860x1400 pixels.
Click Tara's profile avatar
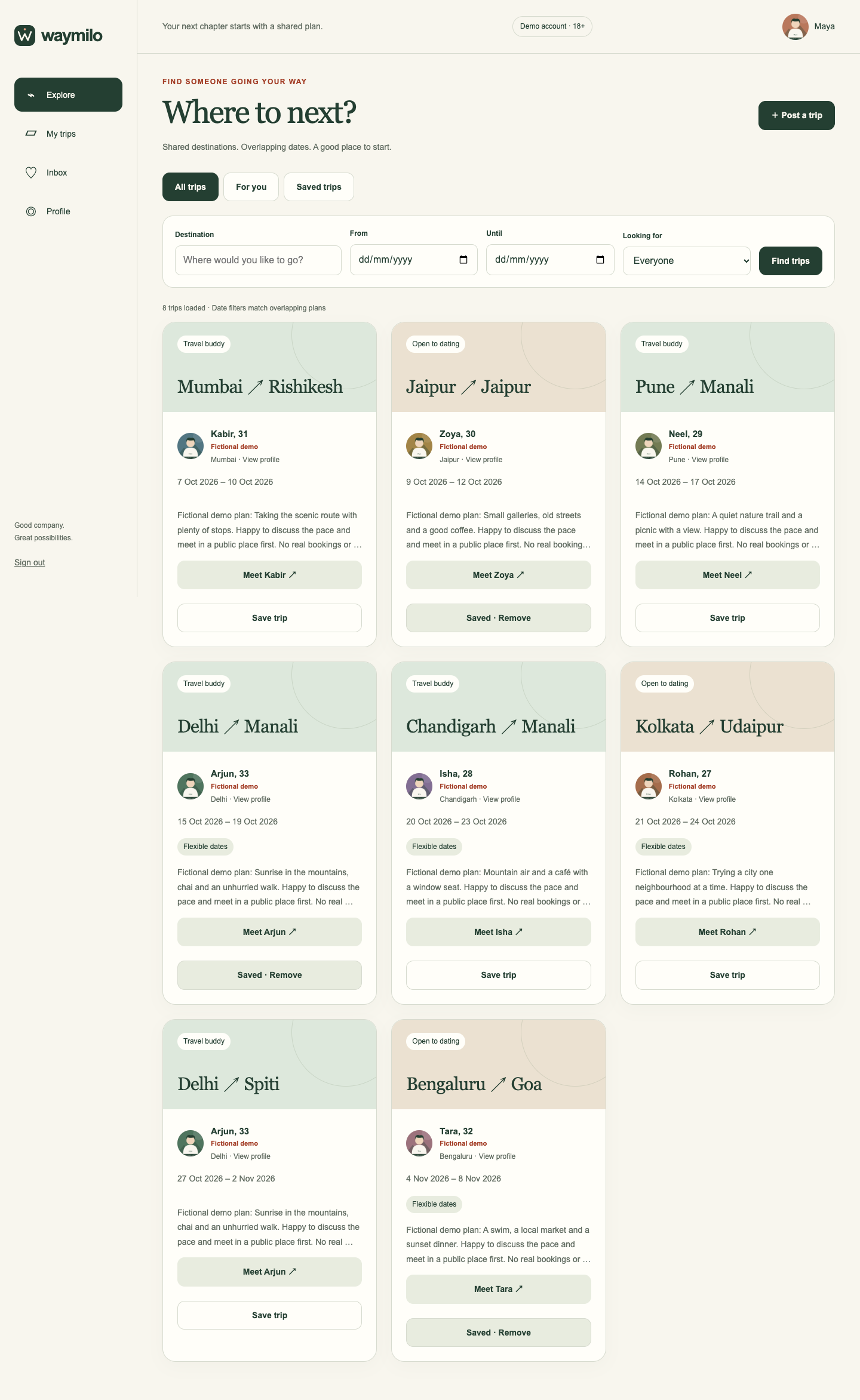point(419,1143)
